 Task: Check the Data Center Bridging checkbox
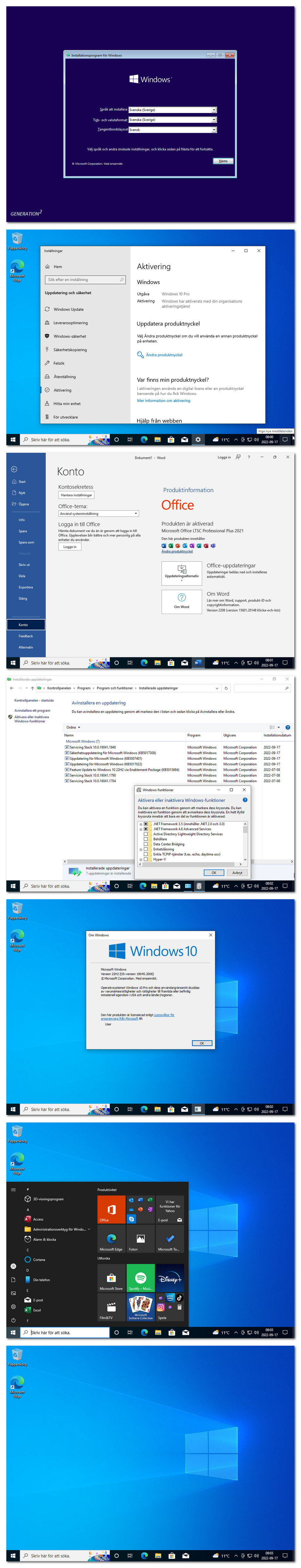tap(146, 844)
